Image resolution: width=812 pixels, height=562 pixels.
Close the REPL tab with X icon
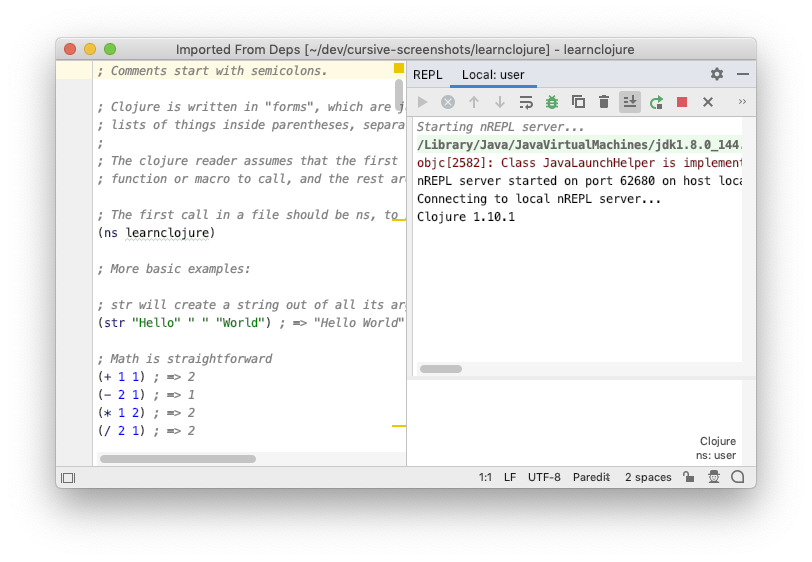(708, 102)
